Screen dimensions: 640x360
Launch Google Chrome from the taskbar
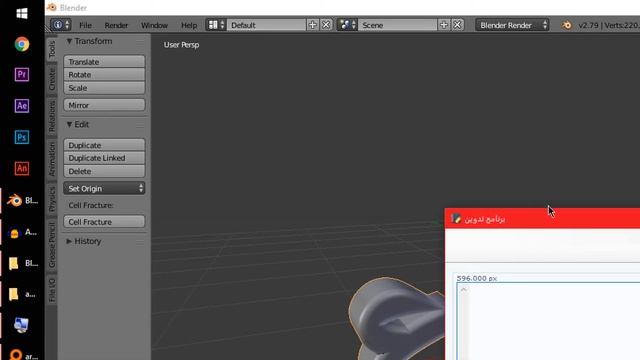pos(22,44)
